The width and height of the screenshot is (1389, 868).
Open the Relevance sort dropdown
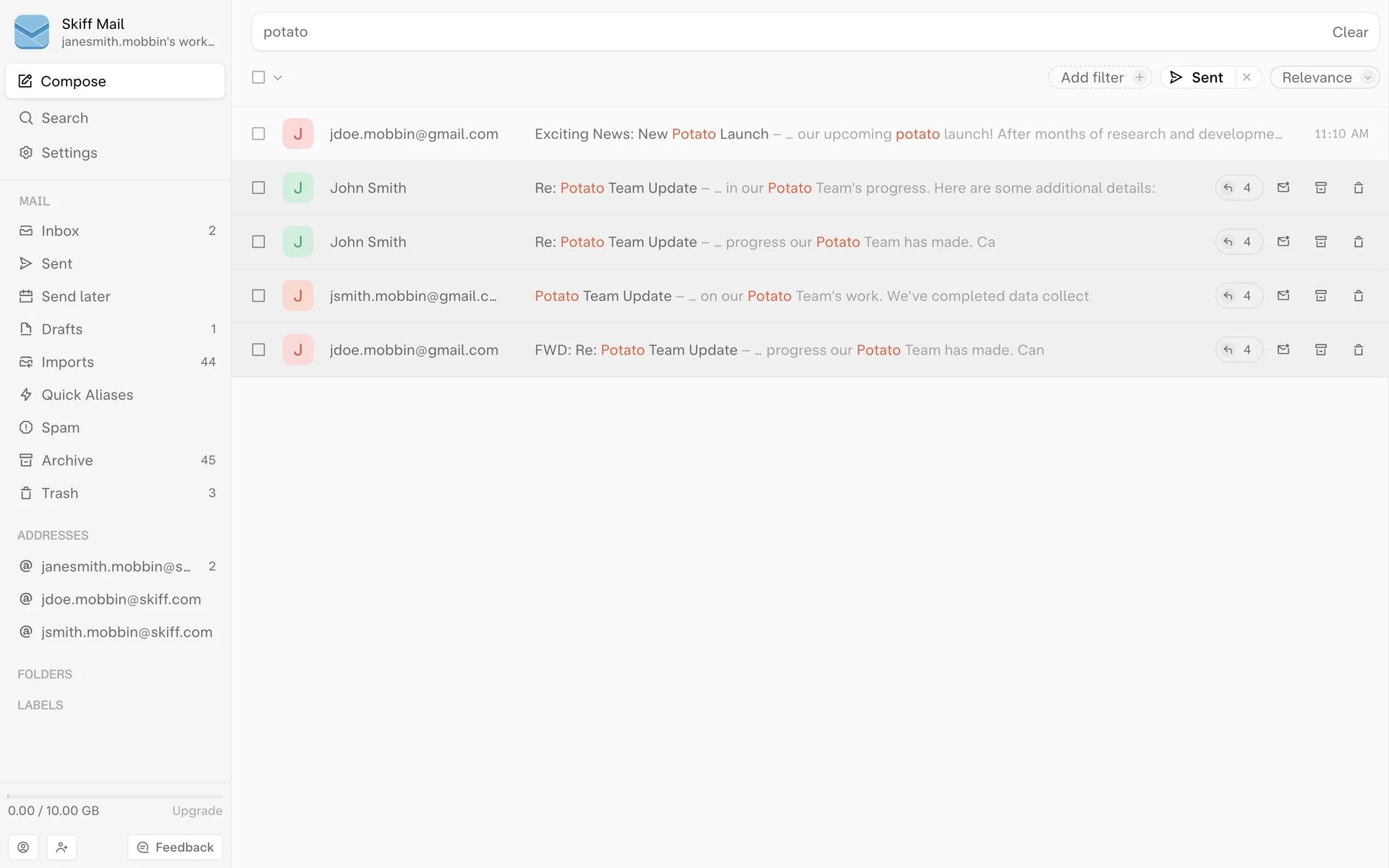pyautogui.click(x=1325, y=77)
